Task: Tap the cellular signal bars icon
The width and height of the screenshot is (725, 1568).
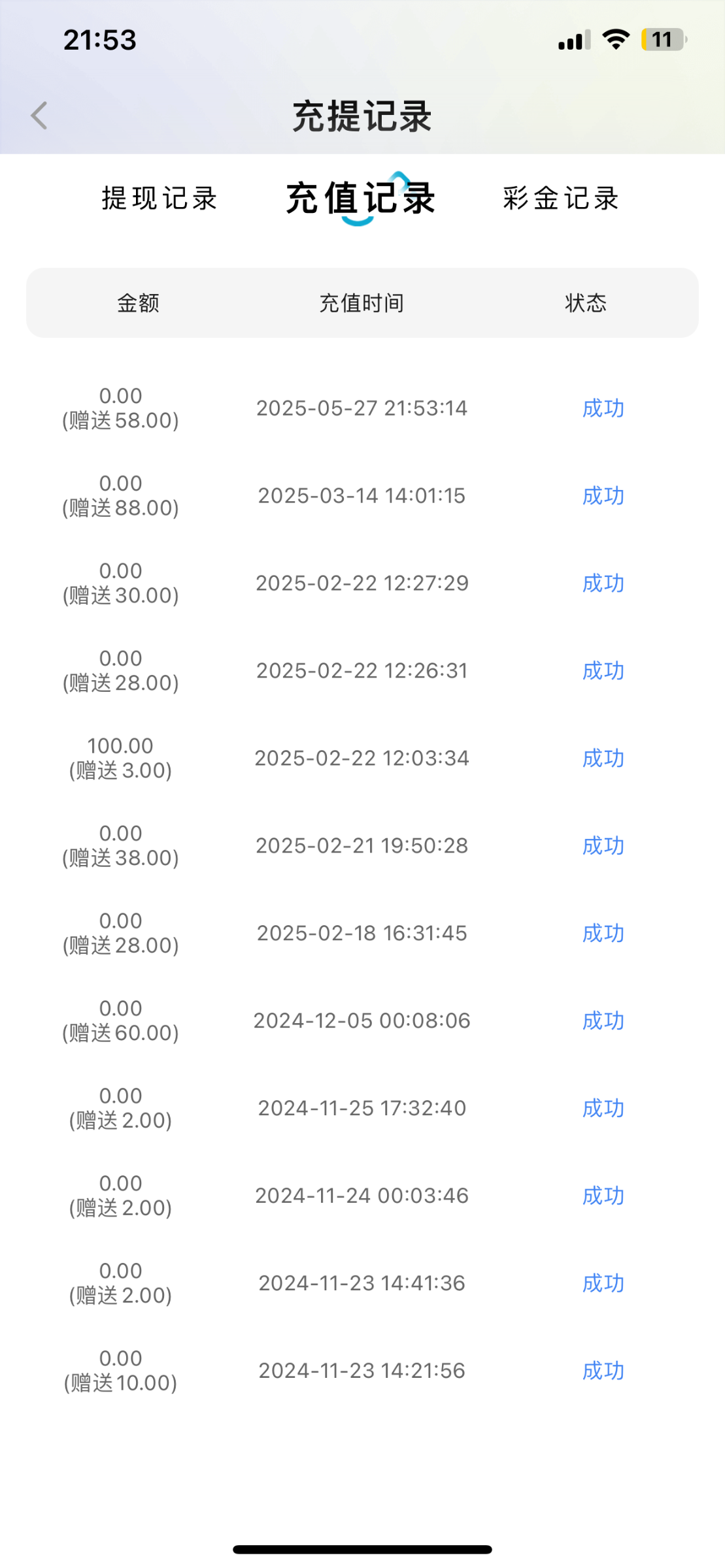Action: [x=574, y=41]
